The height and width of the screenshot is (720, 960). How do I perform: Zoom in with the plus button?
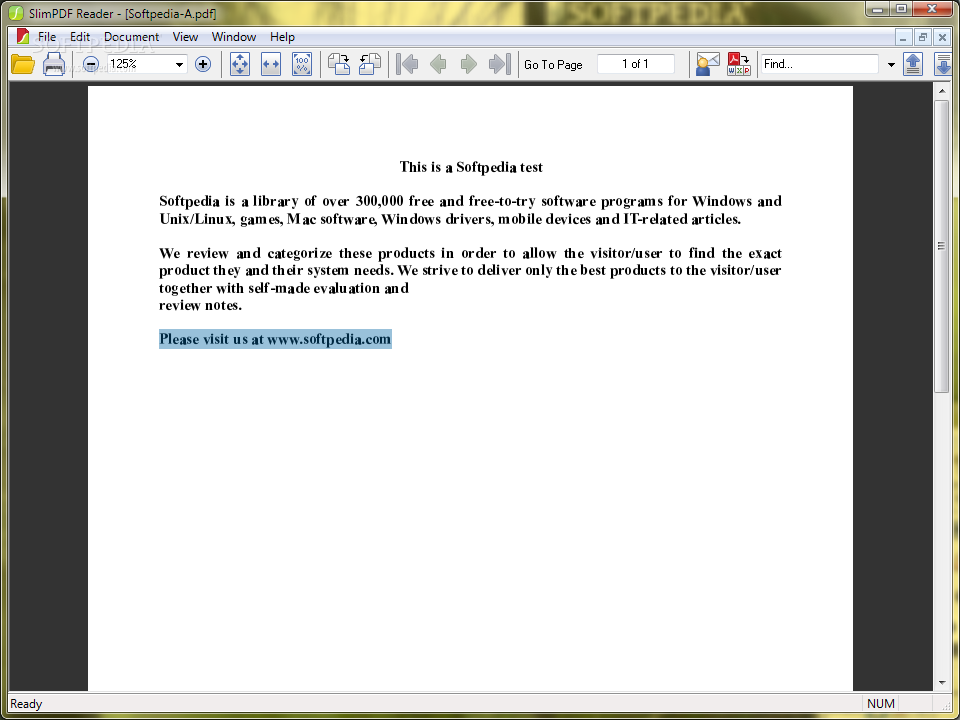[203, 64]
